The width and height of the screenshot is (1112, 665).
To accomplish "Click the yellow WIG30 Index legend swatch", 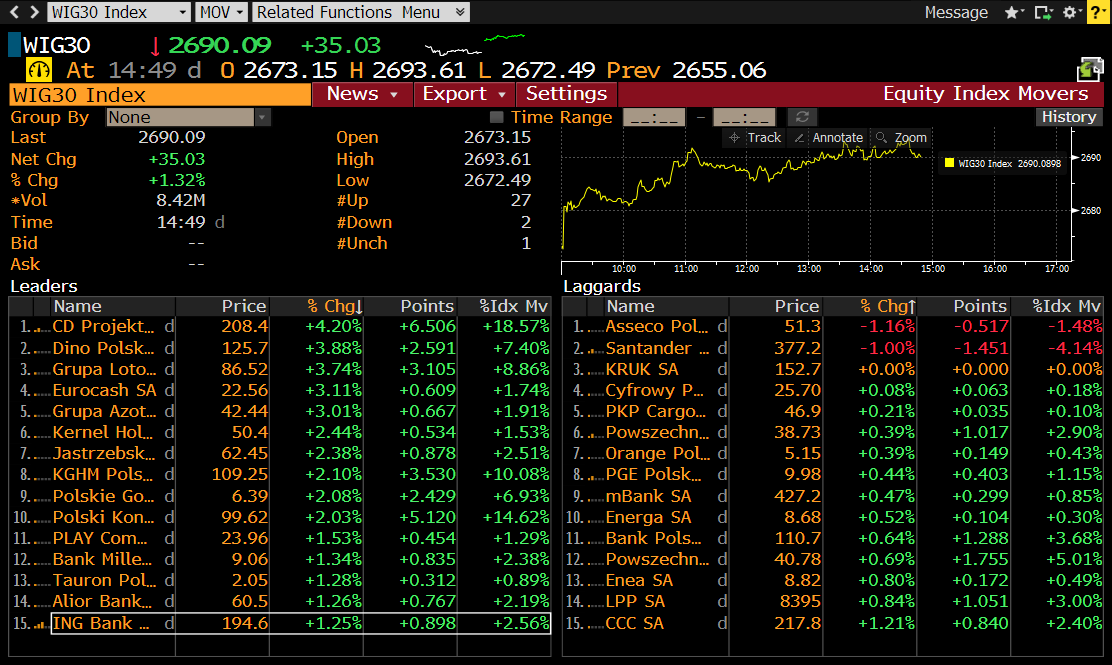I will [x=948, y=162].
